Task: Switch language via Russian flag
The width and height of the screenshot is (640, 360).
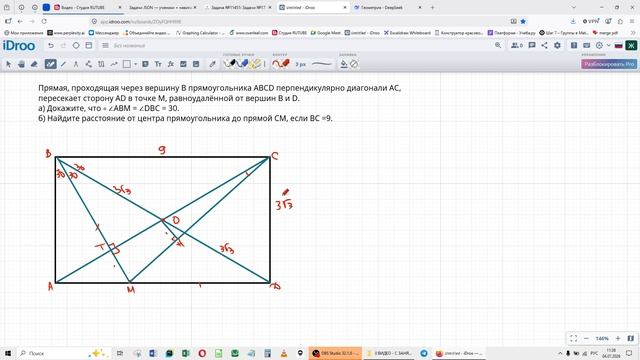Action: (618, 45)
